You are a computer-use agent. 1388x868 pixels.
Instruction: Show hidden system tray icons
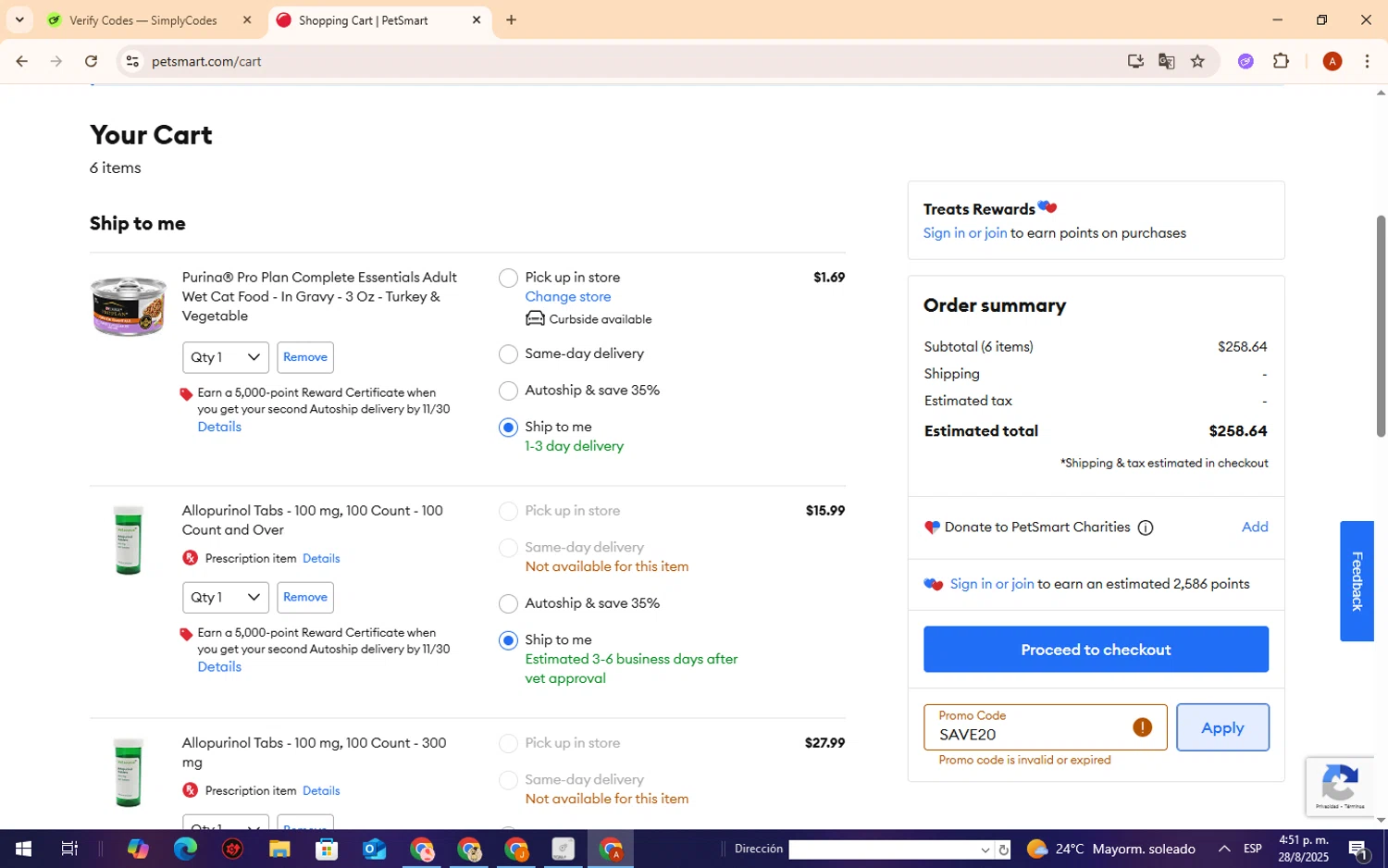(1223, 849)
